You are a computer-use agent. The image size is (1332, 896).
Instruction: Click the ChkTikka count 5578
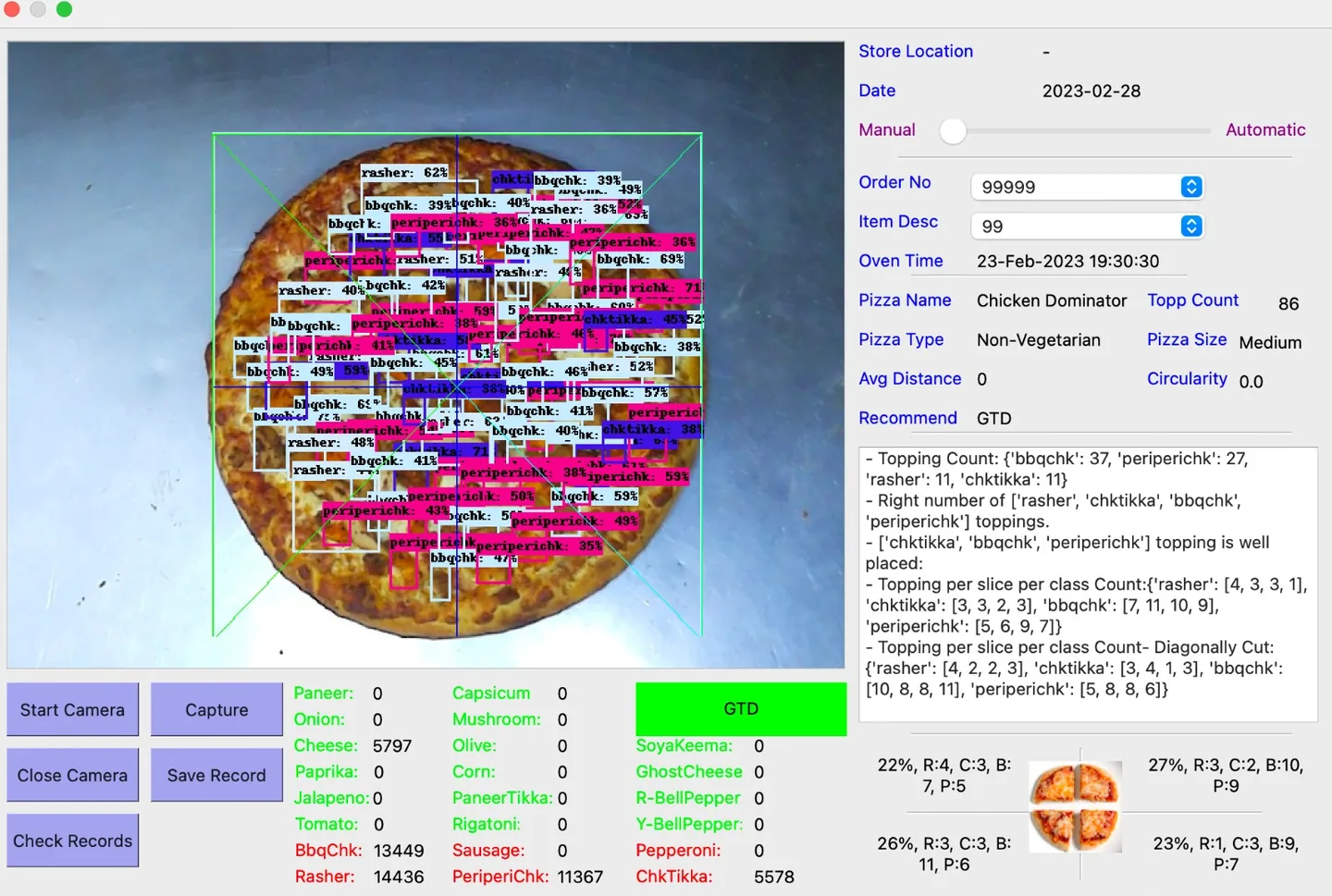coord(774,877)
